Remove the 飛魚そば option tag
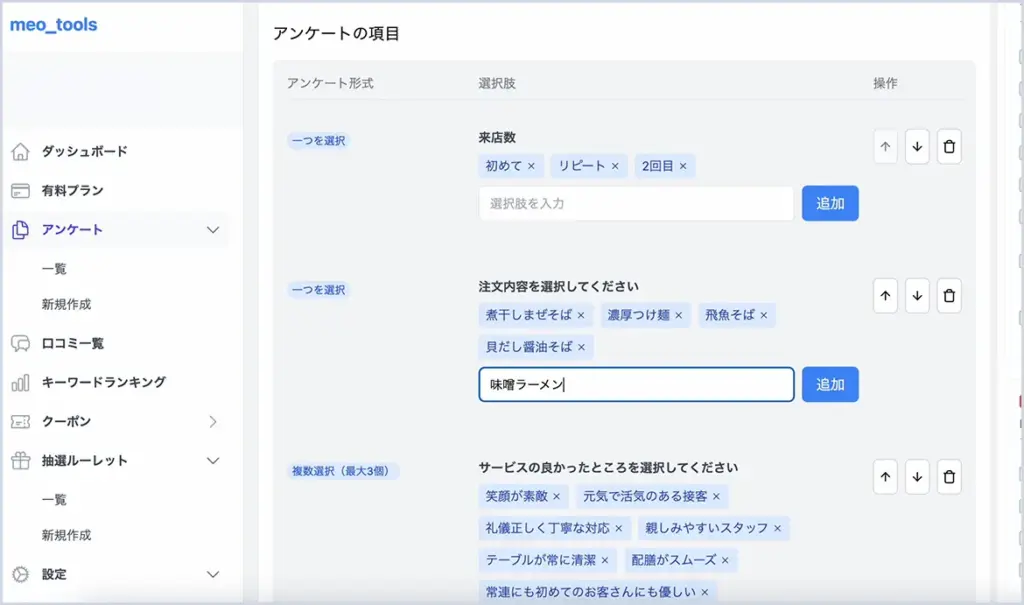The image size is (1024, 605). click(x=764, y=315)
